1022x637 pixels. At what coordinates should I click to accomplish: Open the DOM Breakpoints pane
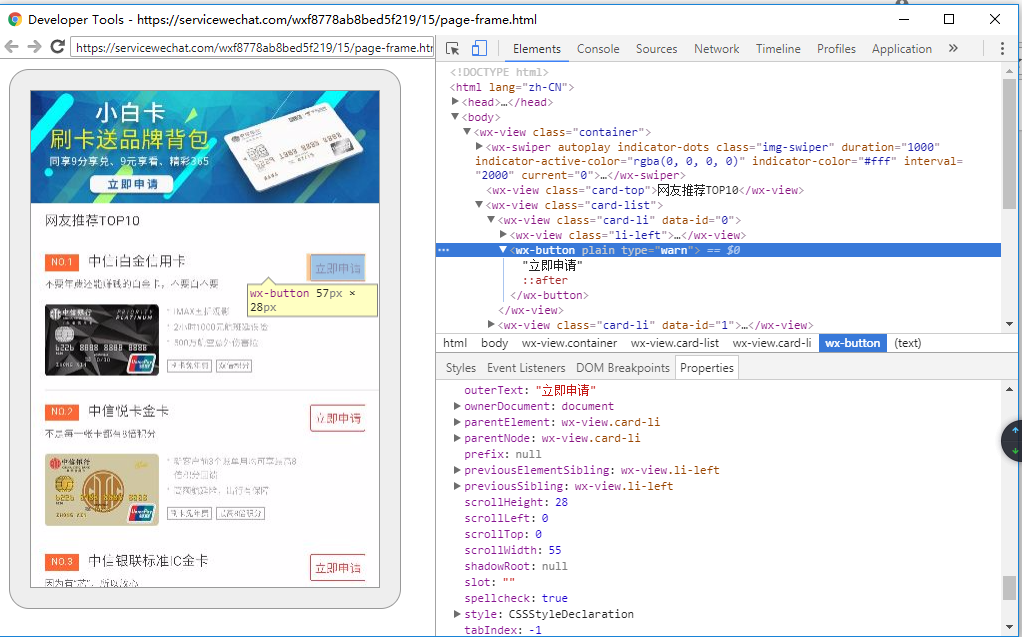(x=622, y=368)
